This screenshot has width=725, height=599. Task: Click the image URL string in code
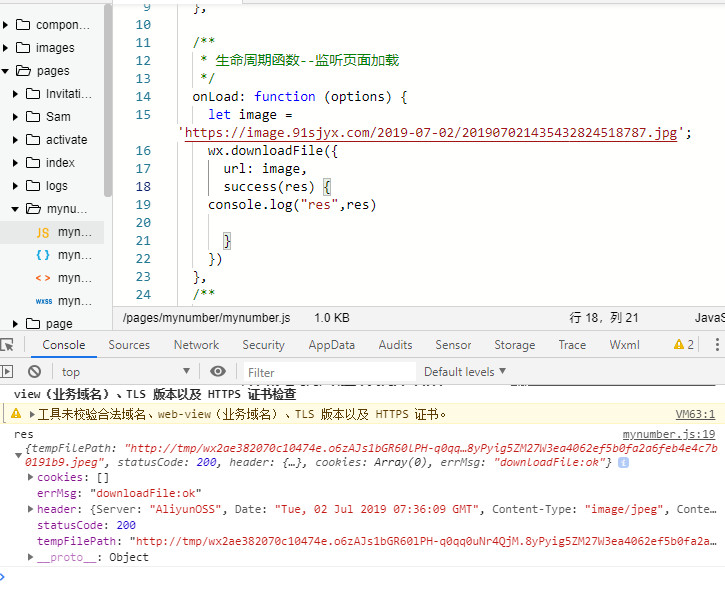[x=430, y=133]
